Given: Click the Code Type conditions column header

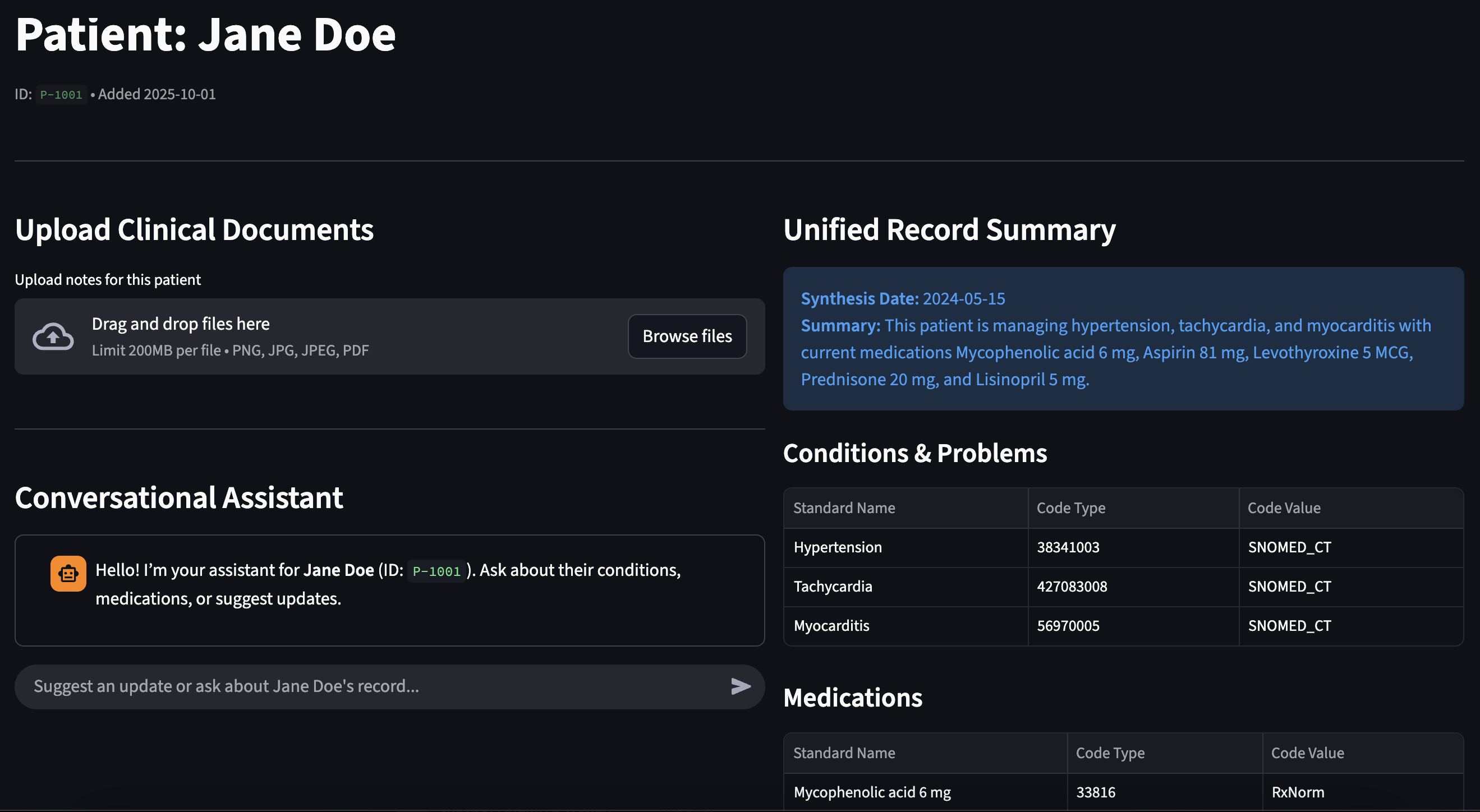Looking at the screenshot, I should [1070, 507].
